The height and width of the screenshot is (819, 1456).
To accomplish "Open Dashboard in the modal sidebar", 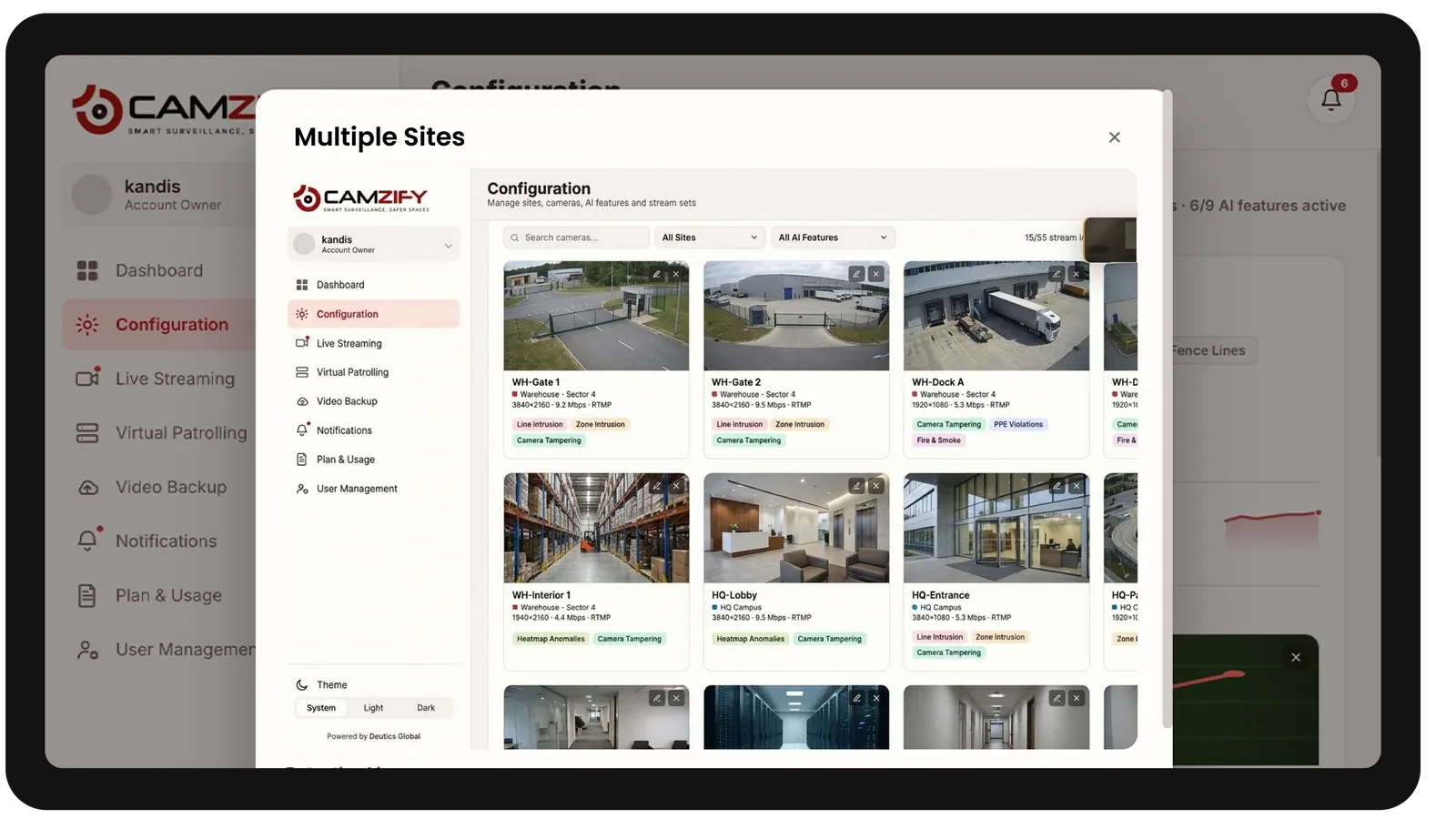I will [x=374, y=285].
